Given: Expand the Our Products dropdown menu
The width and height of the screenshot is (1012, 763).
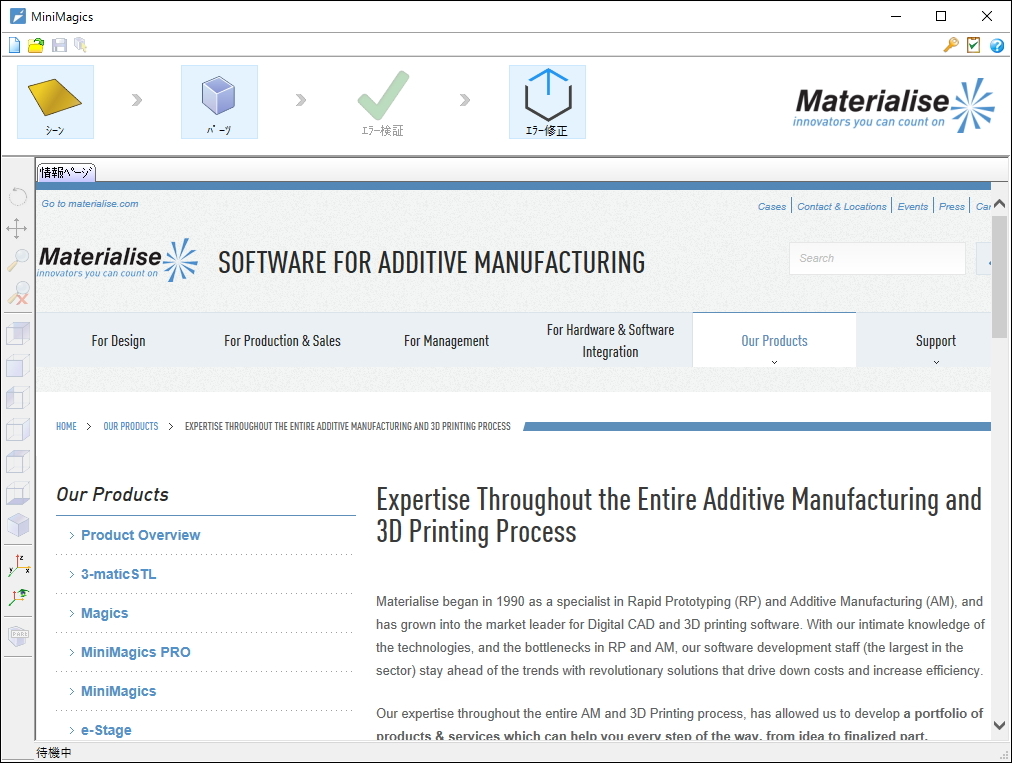Looking at the screenshot, I should (774, 341).
